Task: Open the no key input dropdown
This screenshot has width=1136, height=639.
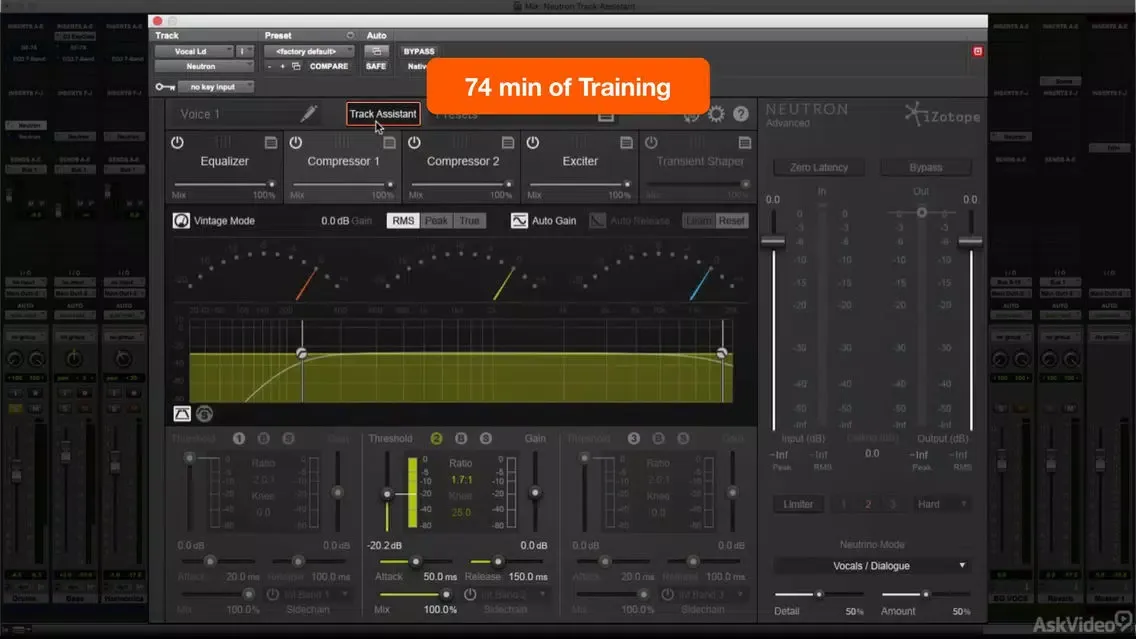Action: click(215, 87)
